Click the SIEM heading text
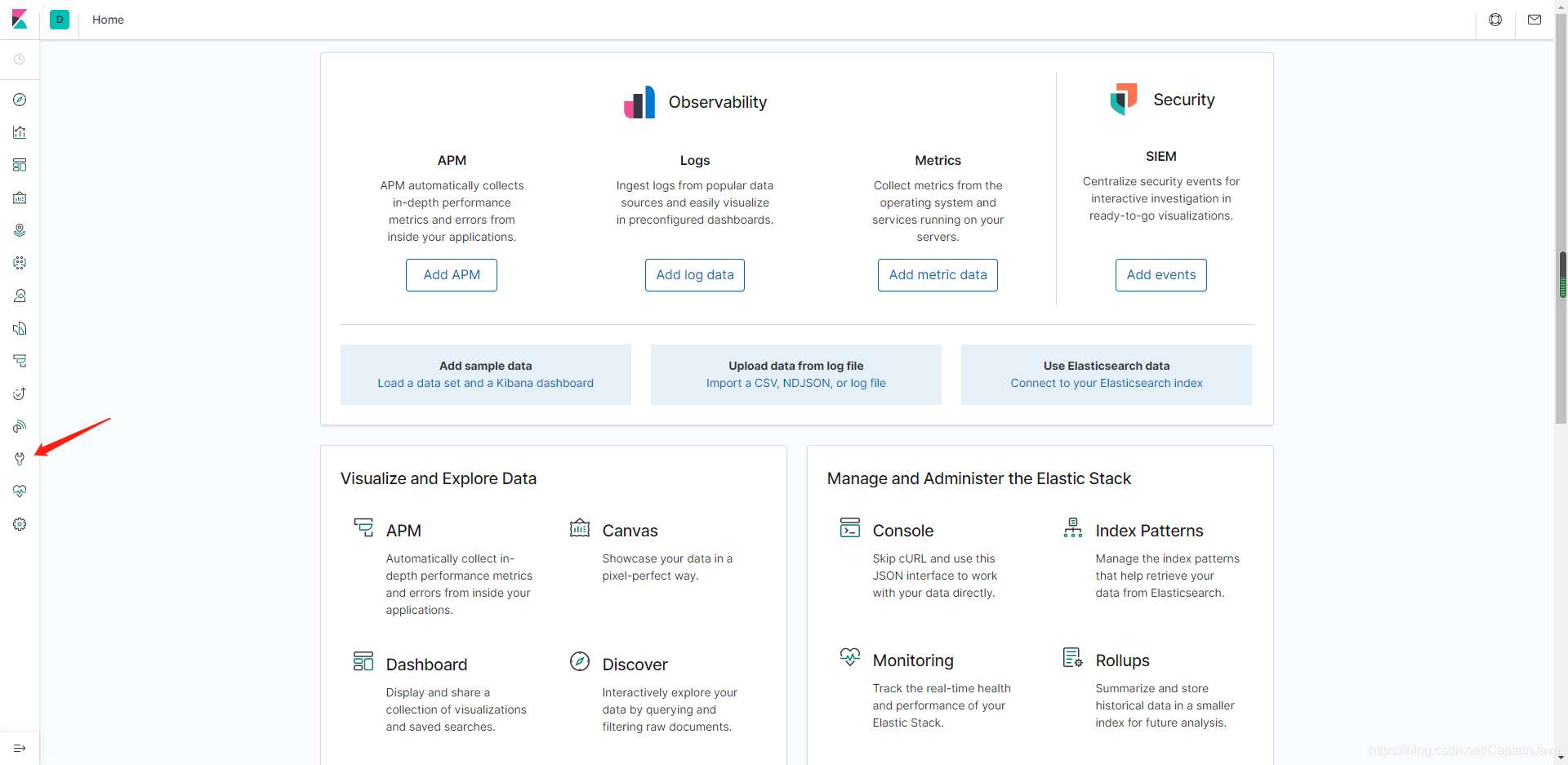 pyautogui.click(x=1161, y=157)
